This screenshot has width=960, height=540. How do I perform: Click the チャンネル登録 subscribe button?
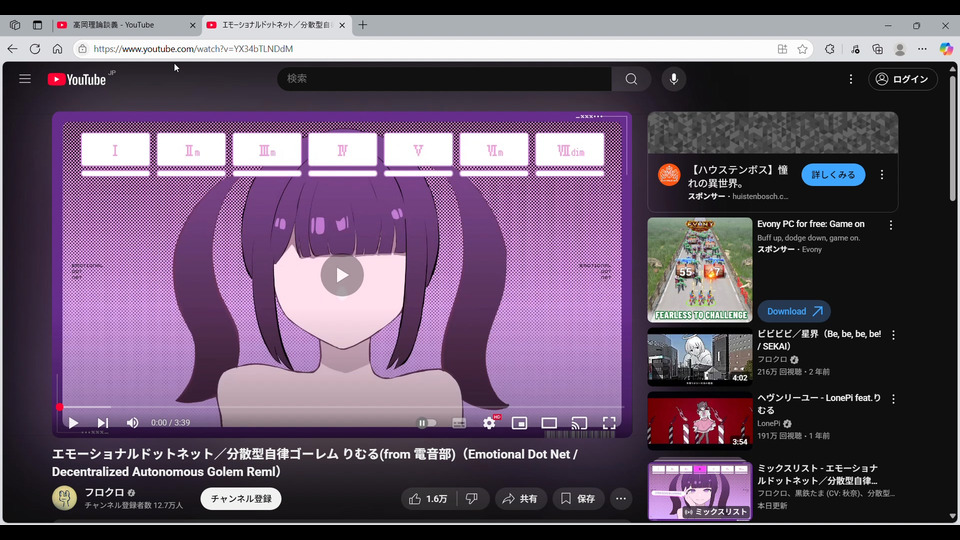[241, 498]
